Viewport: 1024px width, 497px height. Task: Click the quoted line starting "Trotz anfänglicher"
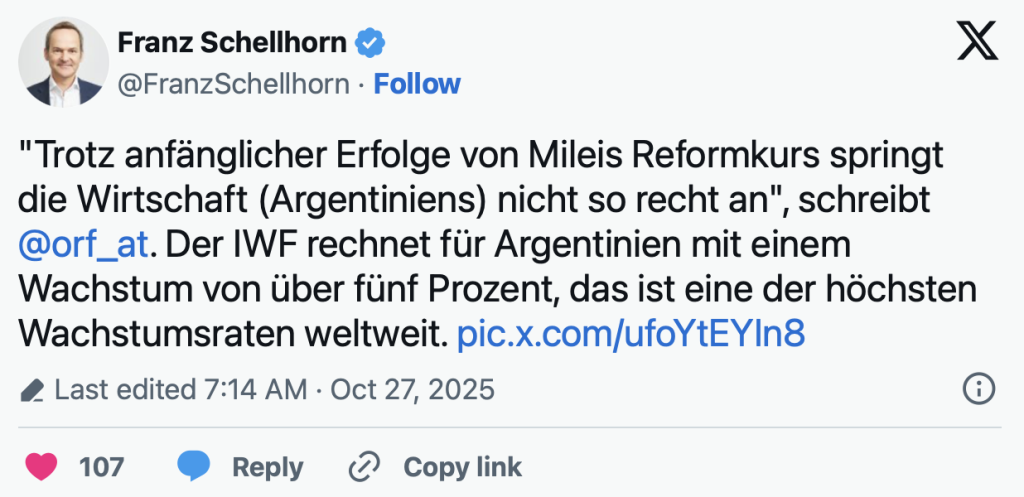[x=481, y=157]
